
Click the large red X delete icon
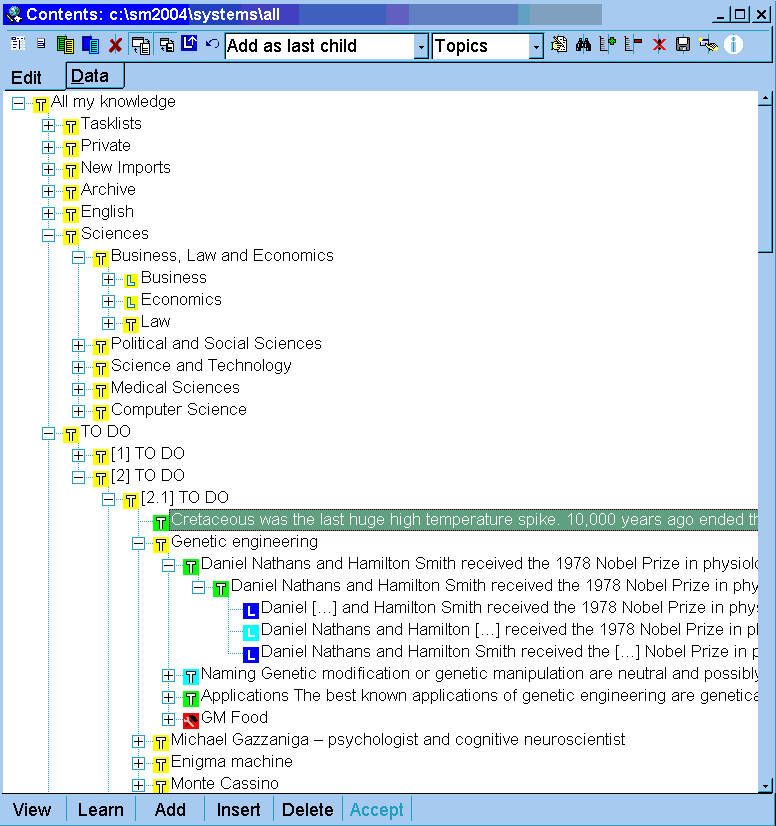tap(115, 45)
